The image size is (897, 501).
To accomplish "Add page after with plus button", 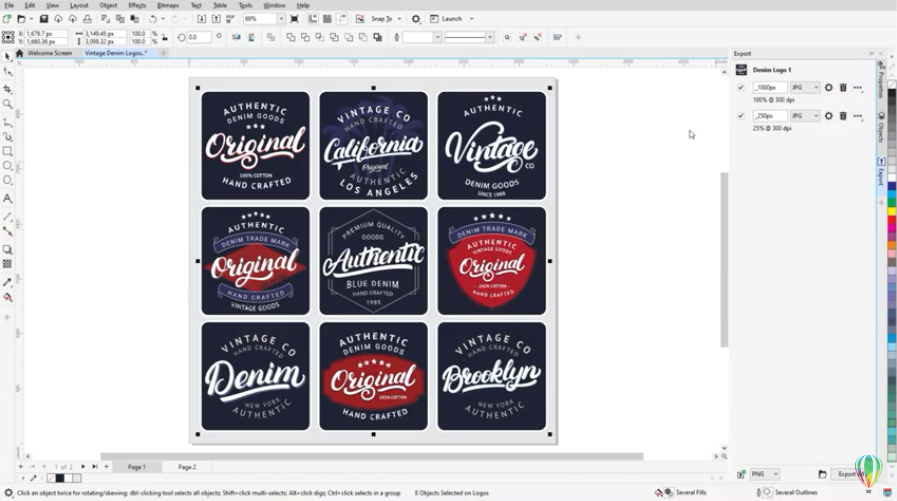I will pyautogui.click(x=106, y=467).
